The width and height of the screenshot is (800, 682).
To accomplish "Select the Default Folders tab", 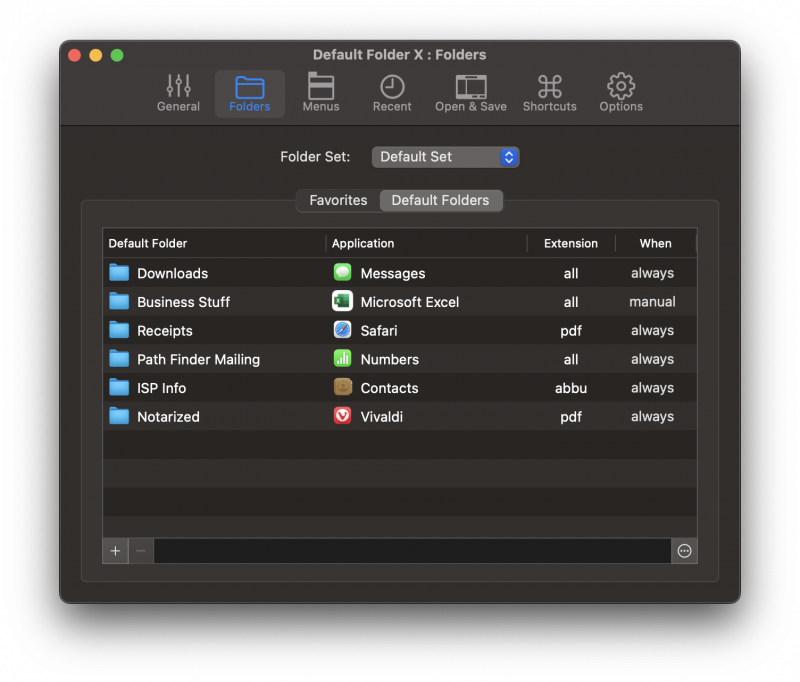I will point(440,200).
